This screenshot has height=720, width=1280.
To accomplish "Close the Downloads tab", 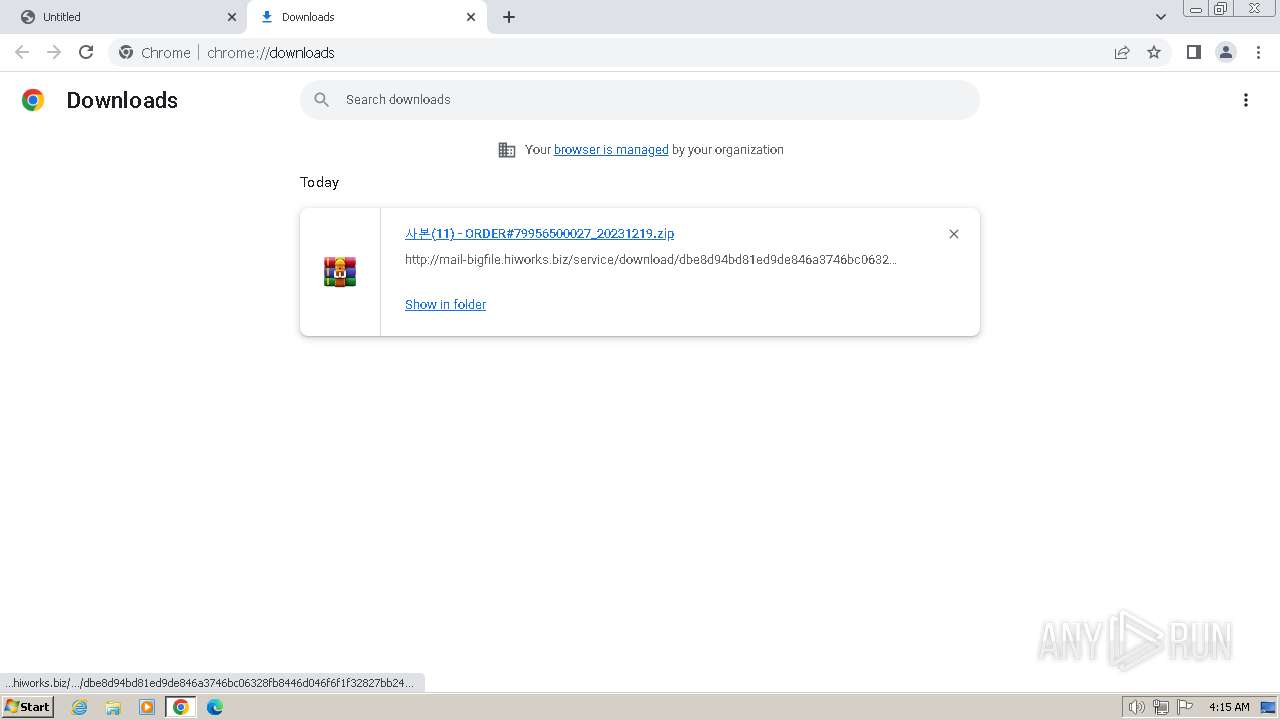I will [x=471, y=17].
